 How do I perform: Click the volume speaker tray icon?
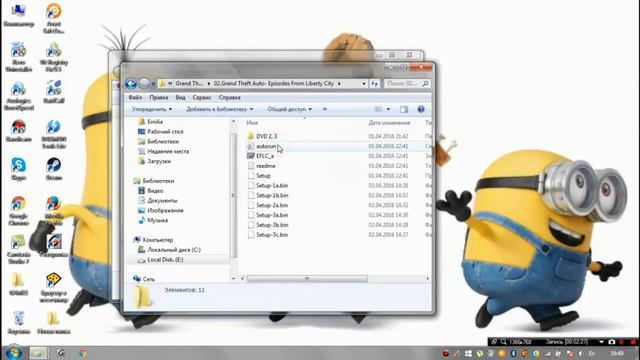point(580,353)
